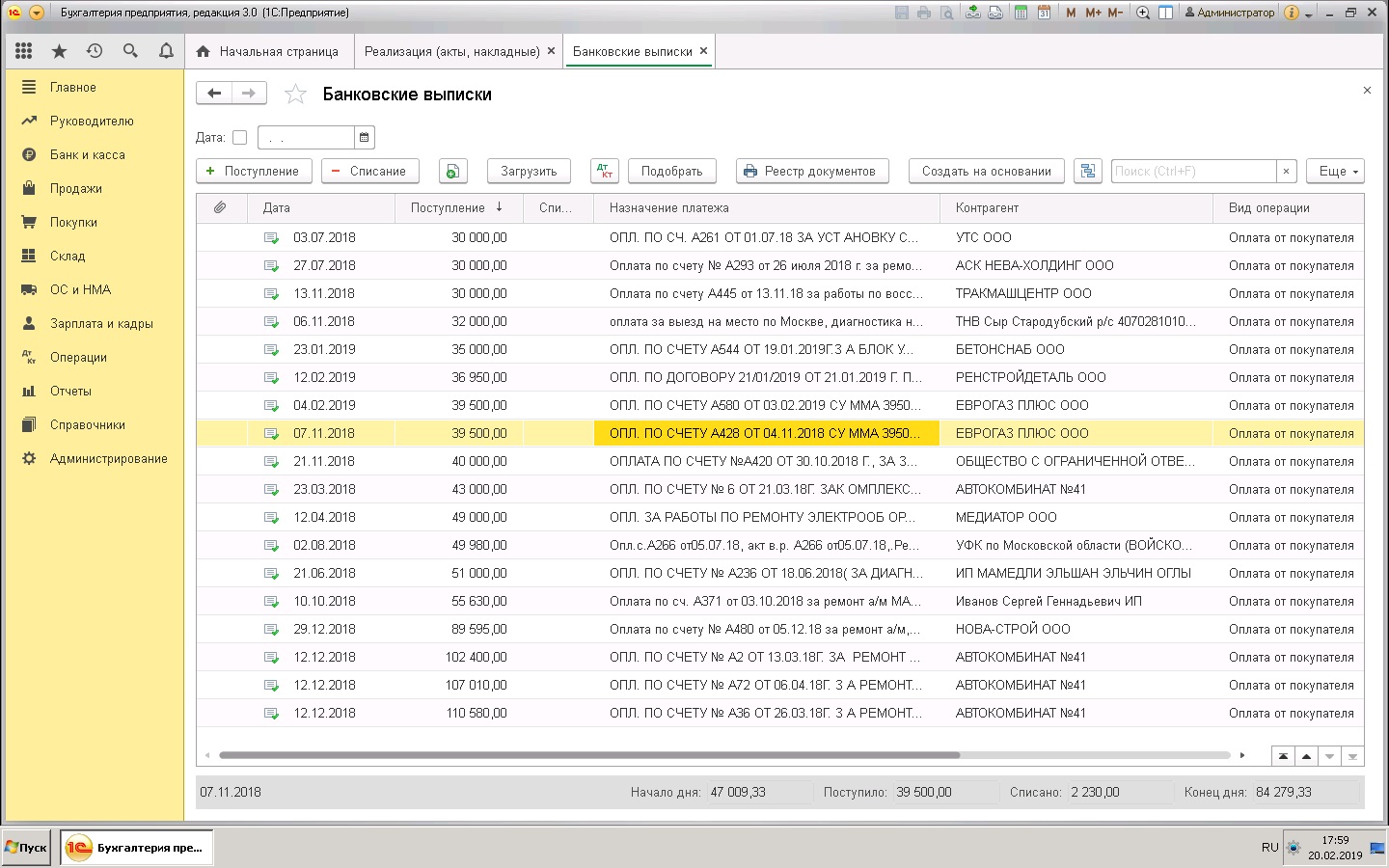Add statement list to favorites star
1389x868 pixels.
pyautogui.click(x=295, y=94)
